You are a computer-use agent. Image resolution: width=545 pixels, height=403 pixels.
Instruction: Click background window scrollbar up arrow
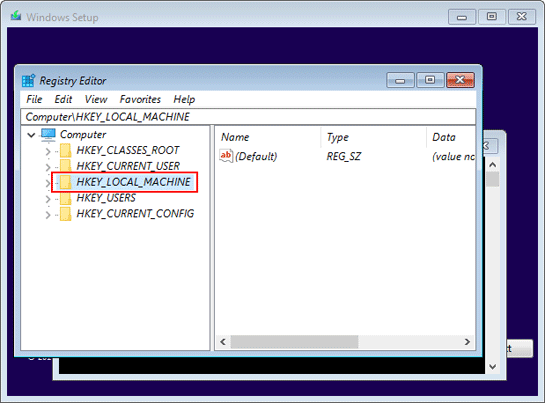click(493, 165)
